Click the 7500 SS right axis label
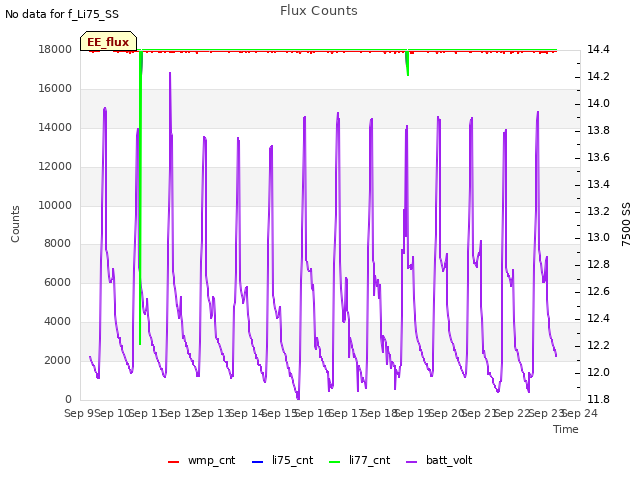 tap(626, 224)
